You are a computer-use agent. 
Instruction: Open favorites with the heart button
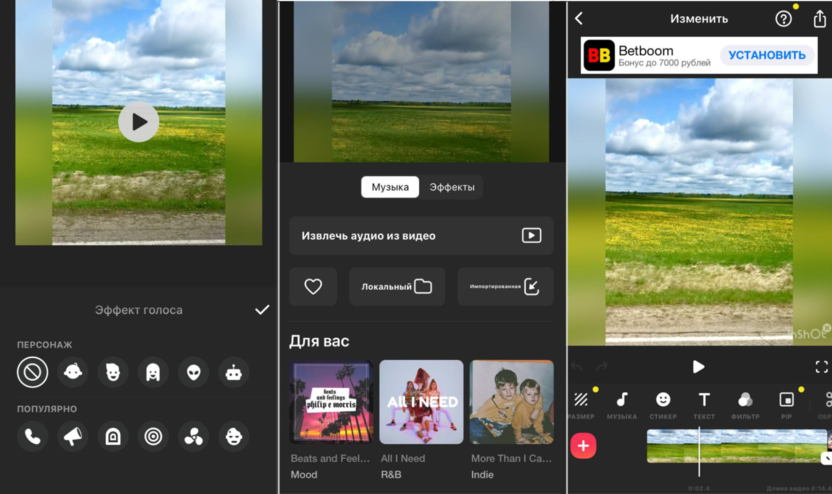313,287
